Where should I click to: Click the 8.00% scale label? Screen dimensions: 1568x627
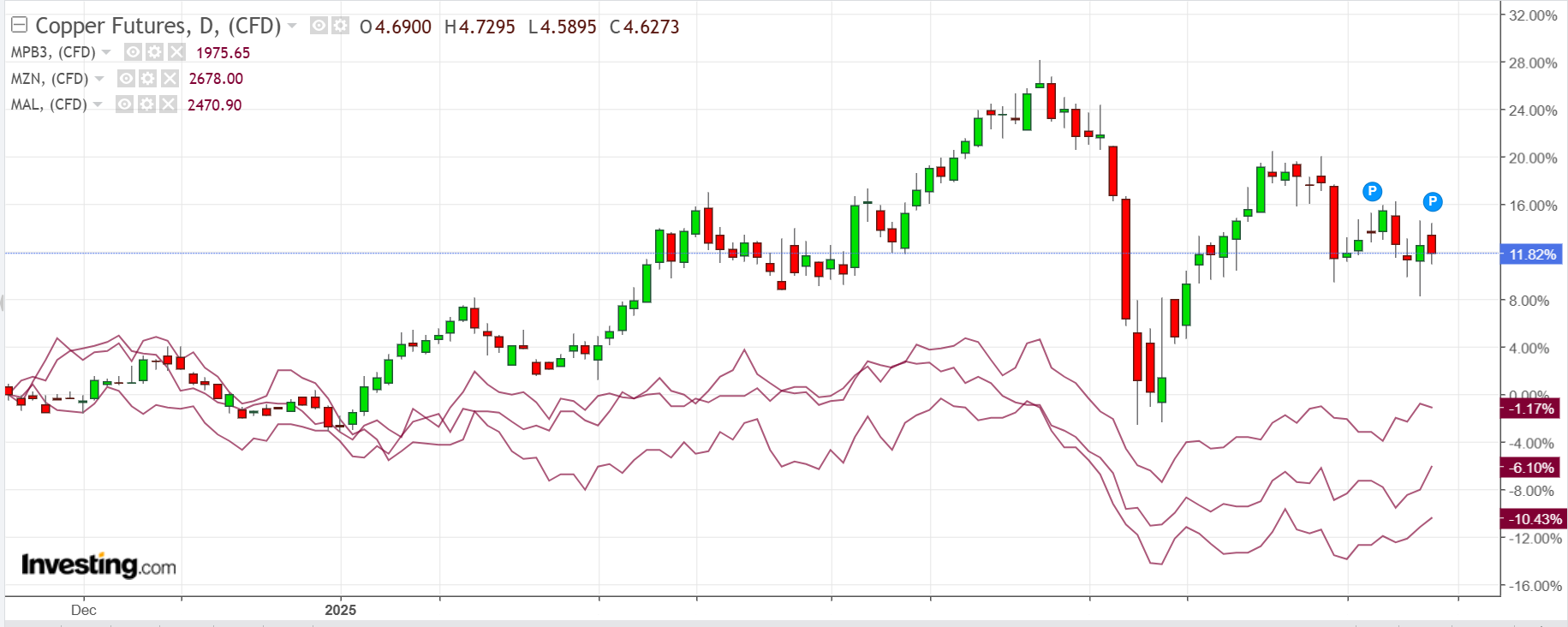click(x=1529, y=301)
